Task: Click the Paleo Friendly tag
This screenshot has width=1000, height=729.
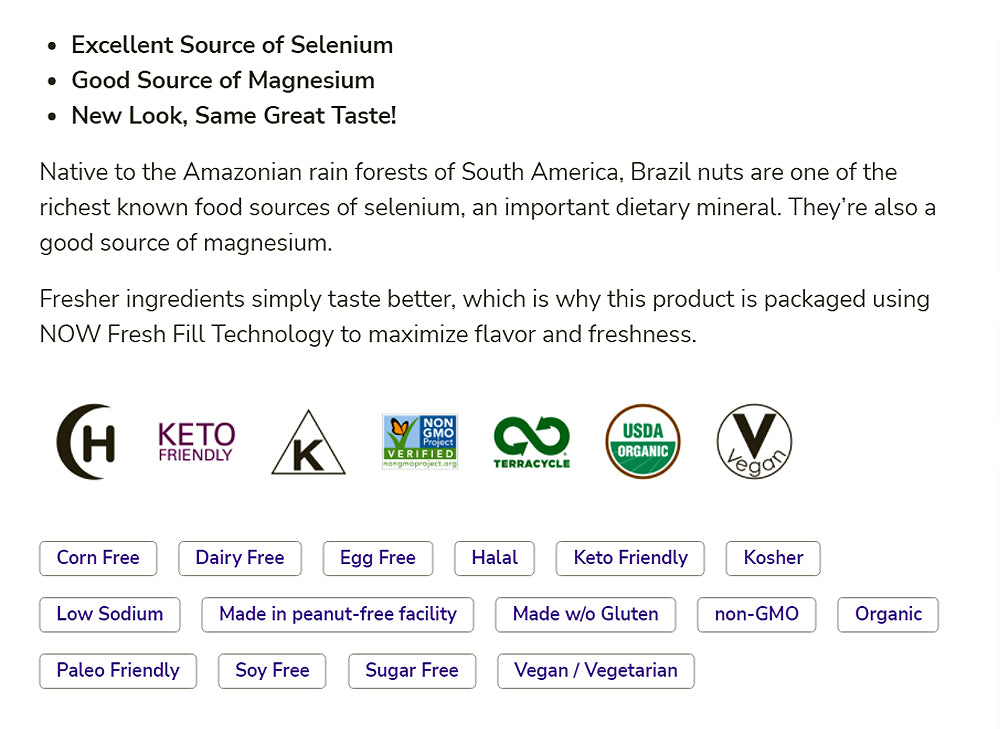Action: [118, 670]
